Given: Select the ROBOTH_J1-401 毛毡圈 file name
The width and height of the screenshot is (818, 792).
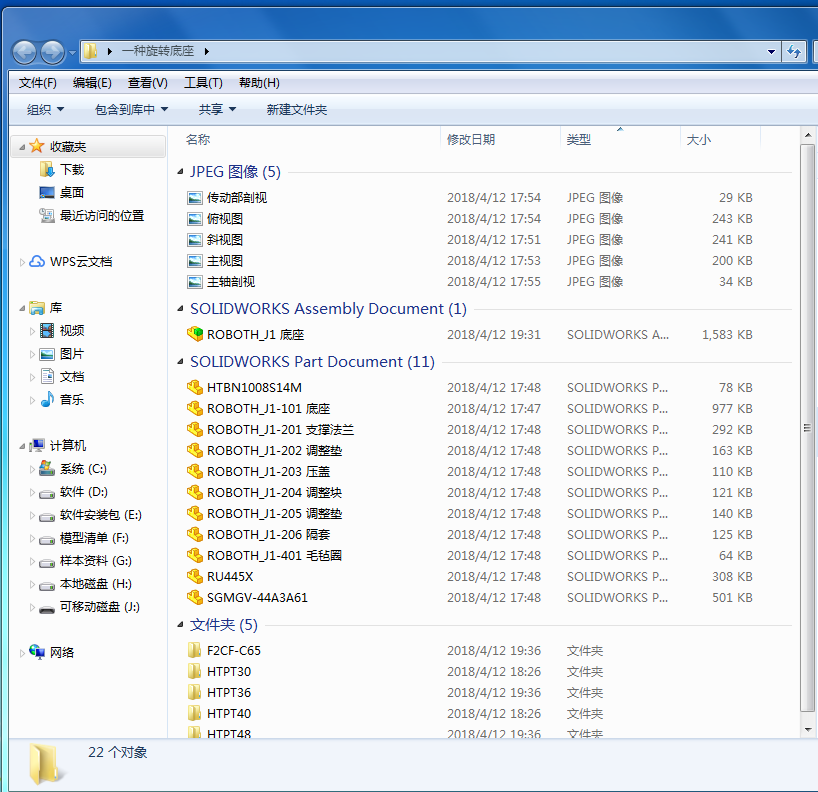Looking at the screenshot, I should click(x=274, y=556).
